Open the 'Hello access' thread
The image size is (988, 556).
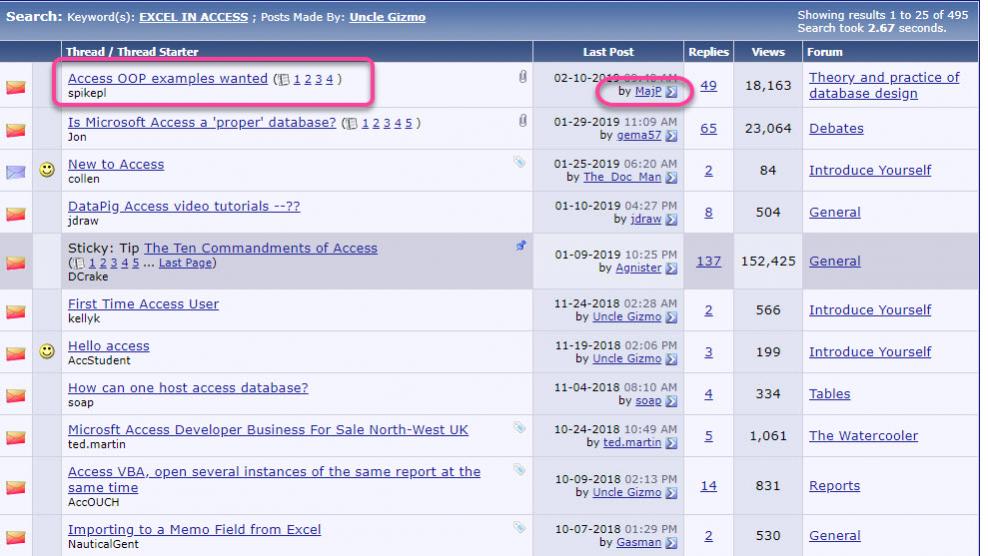coord(108,346)
